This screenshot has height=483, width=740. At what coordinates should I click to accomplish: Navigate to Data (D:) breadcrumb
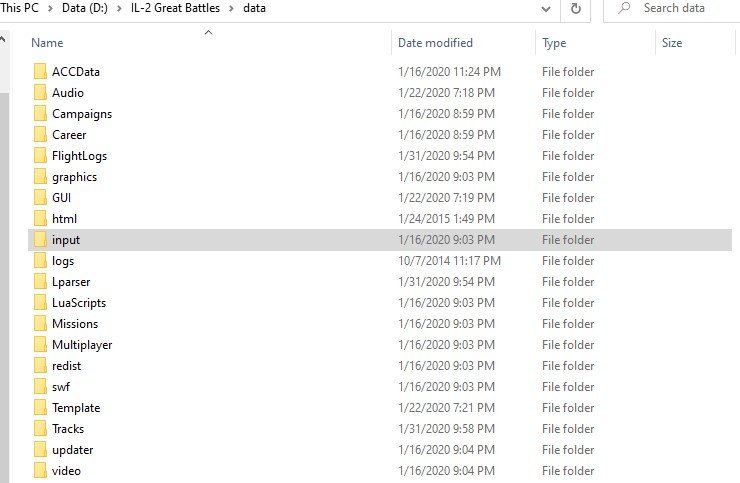85,8
